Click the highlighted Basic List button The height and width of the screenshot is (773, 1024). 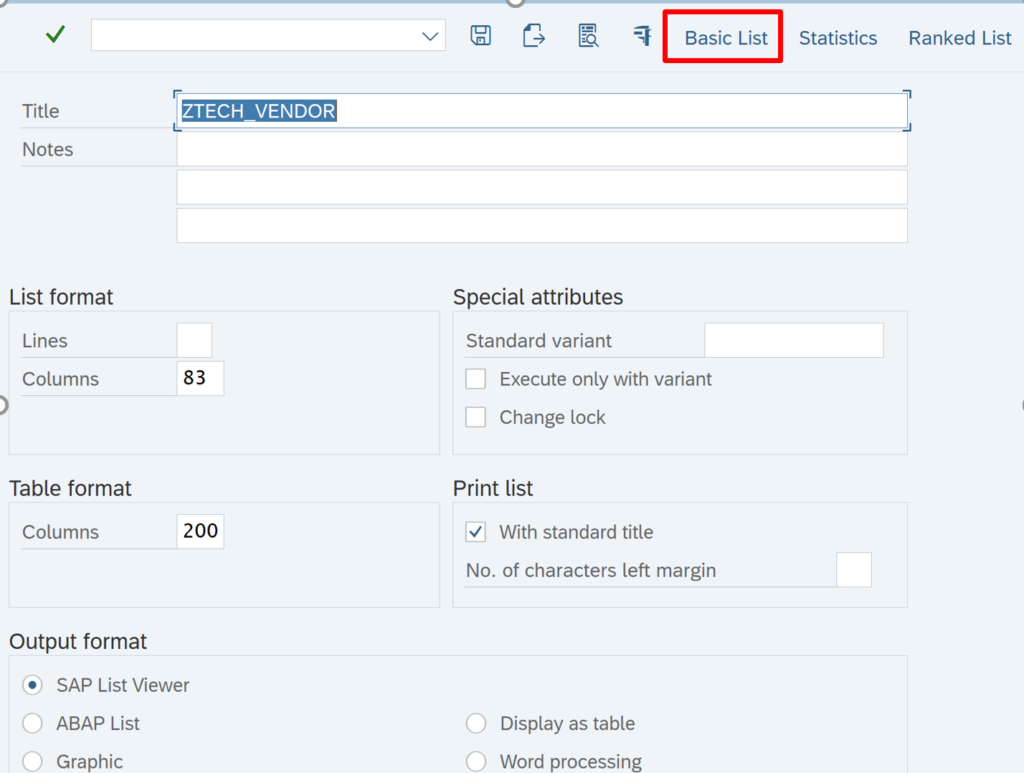tap(722, 37)
